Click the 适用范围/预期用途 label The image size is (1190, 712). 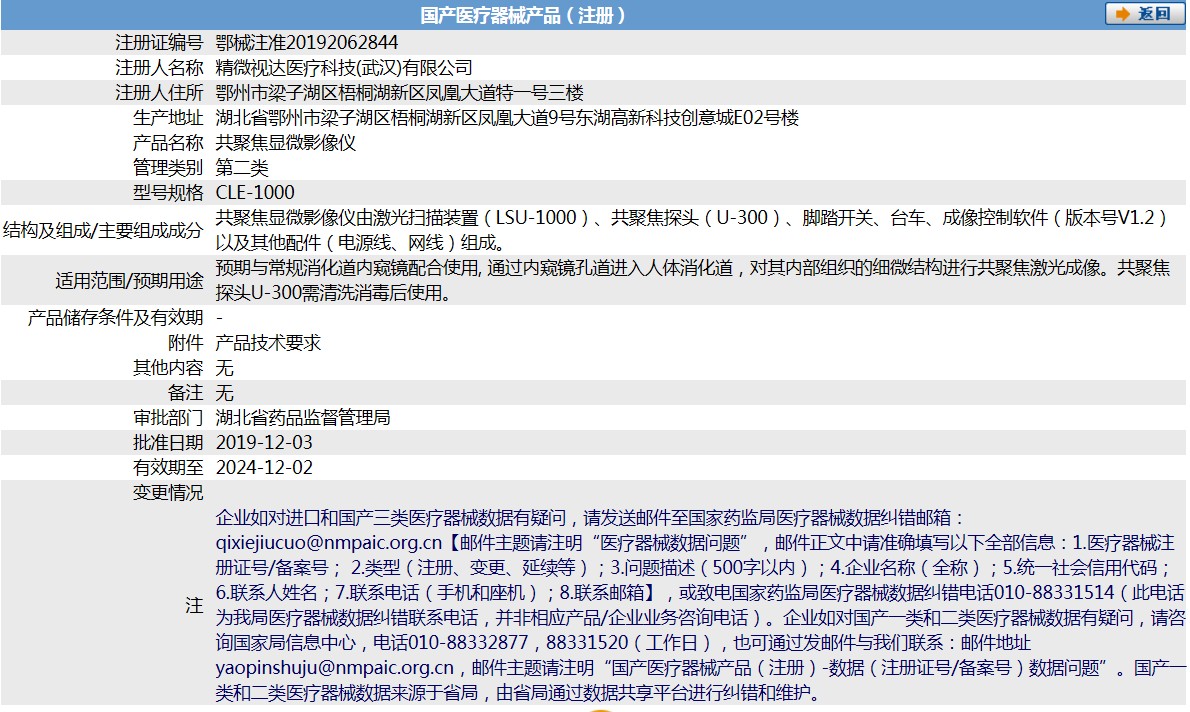(129, 281)
